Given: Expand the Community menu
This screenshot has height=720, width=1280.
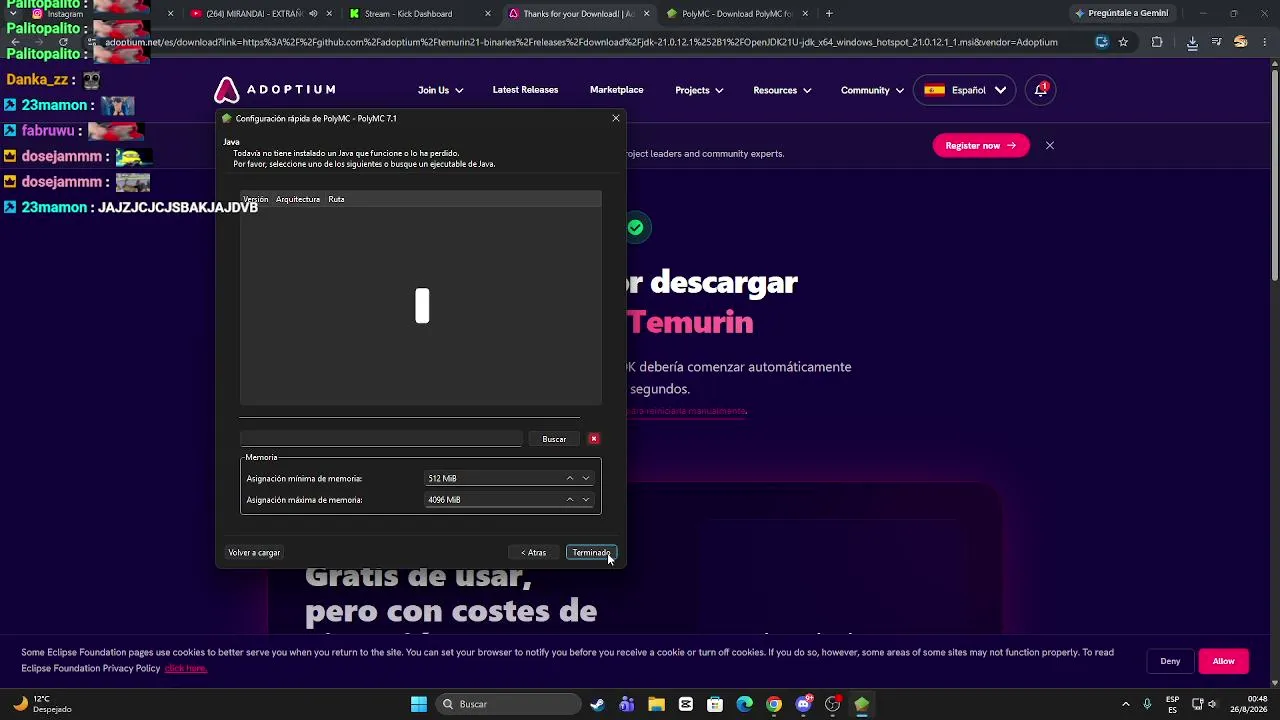Looking at the screenshot, I should pos(872,90).
